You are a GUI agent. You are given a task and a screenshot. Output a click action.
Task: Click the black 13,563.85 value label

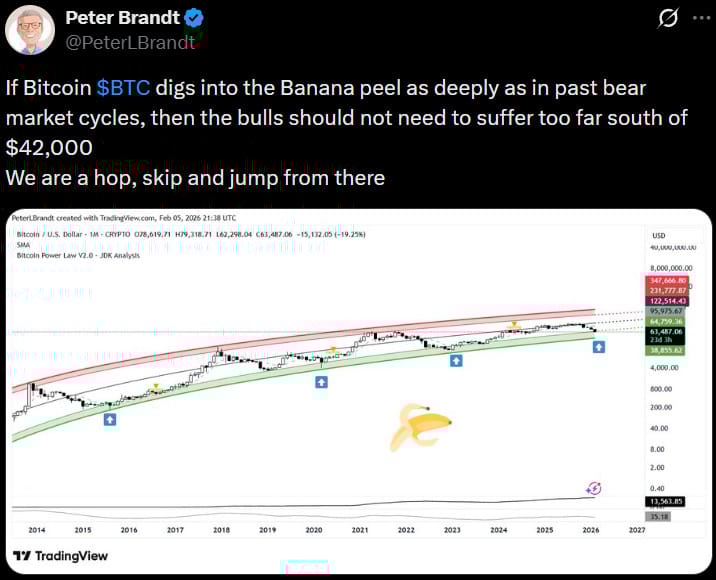(665, 501)
